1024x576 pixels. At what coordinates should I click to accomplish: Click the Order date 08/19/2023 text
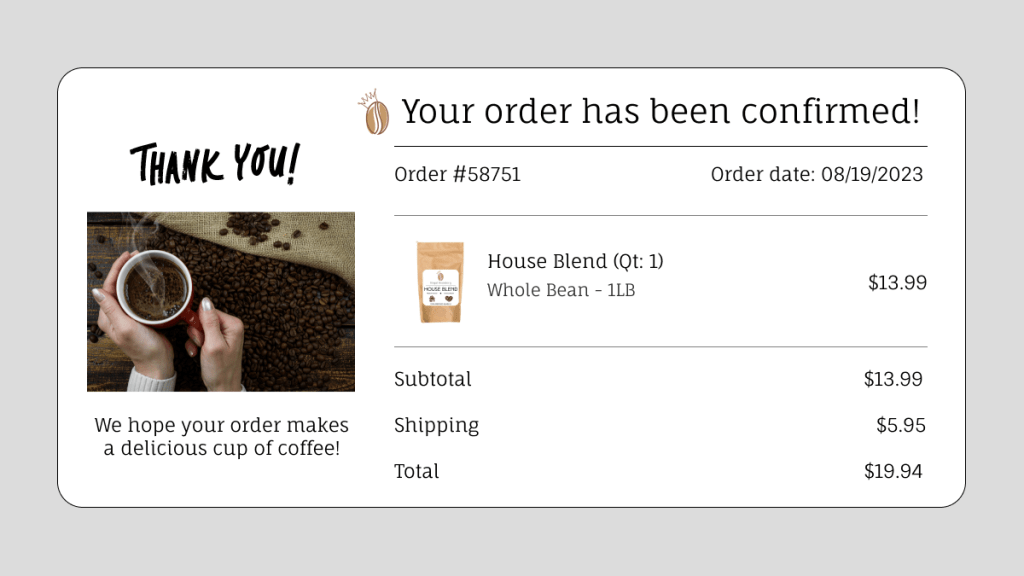[816, 175]
